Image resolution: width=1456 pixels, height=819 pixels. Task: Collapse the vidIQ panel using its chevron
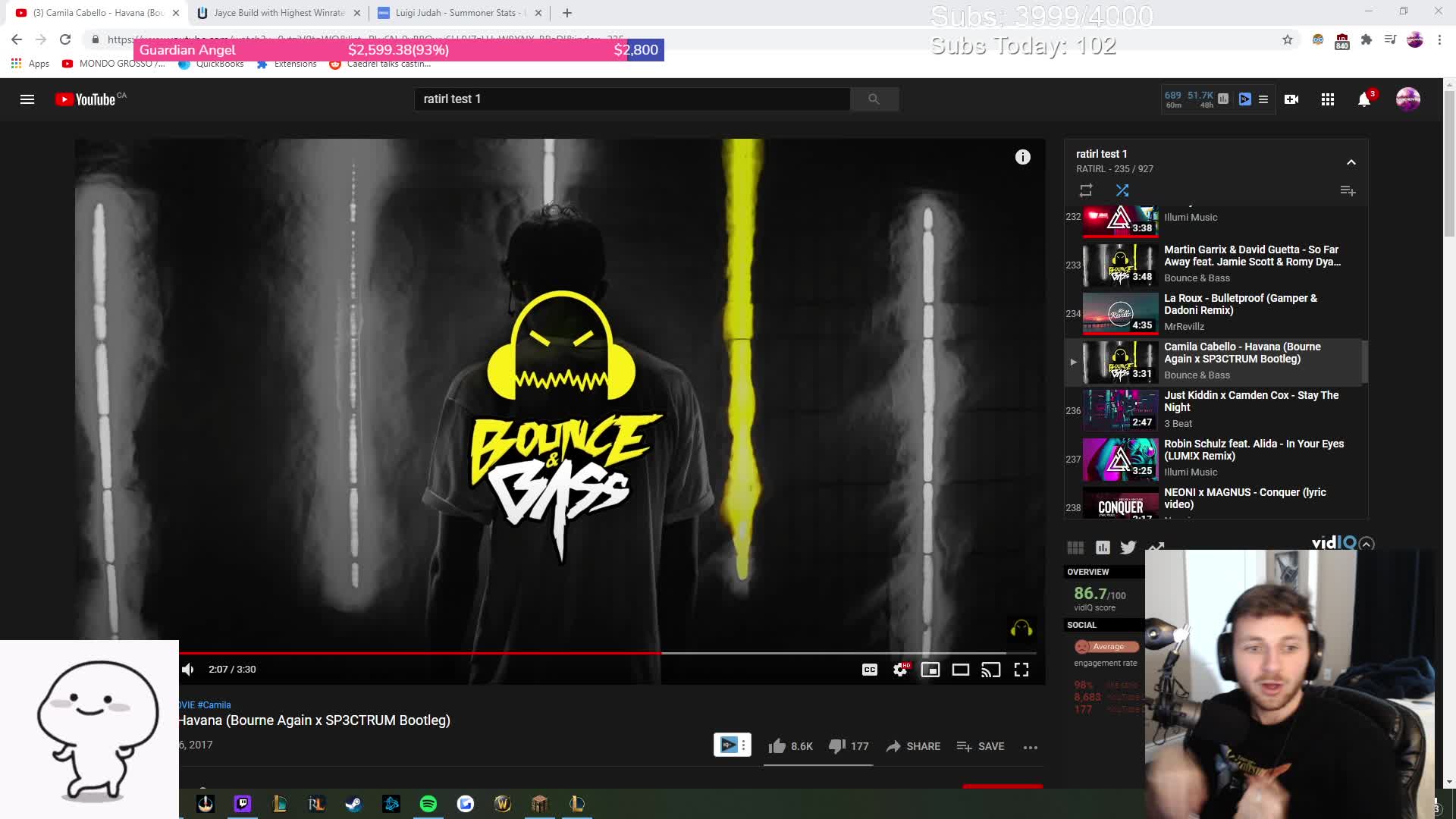[x=1367, y=544]
